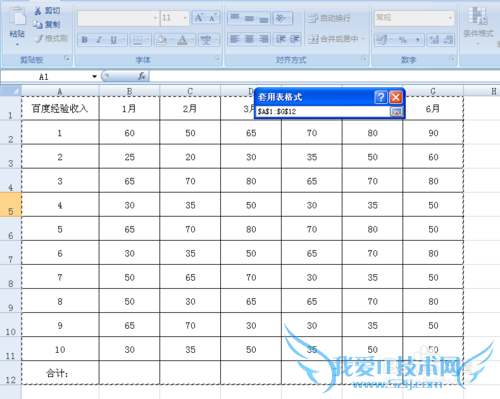Click the range field $A$1:$G$12 in dialog
This screenshot has height=399, width=500.
click(323, 111)
